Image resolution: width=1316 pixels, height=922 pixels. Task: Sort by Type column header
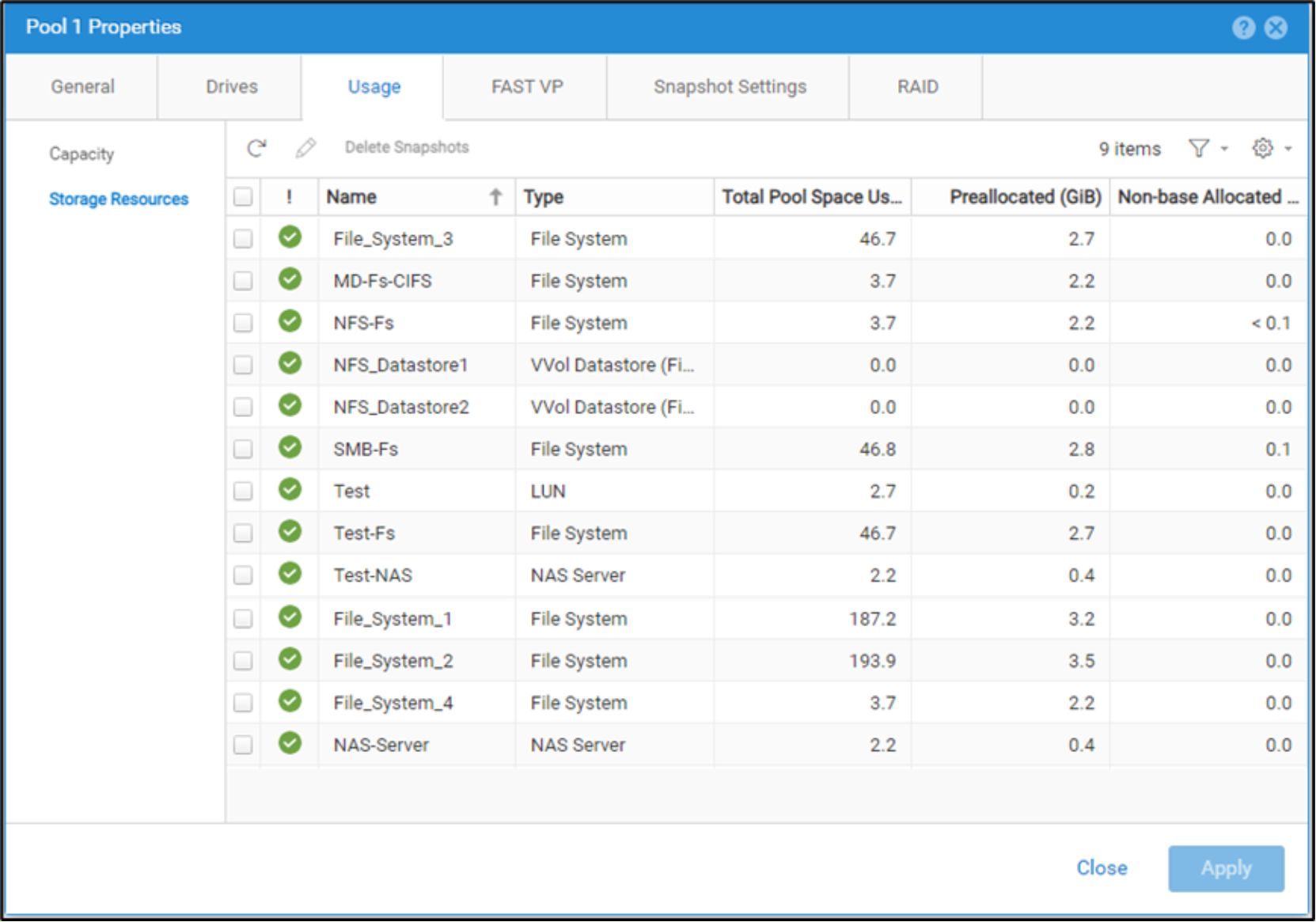pyautogui.click(x=614, y=197)
